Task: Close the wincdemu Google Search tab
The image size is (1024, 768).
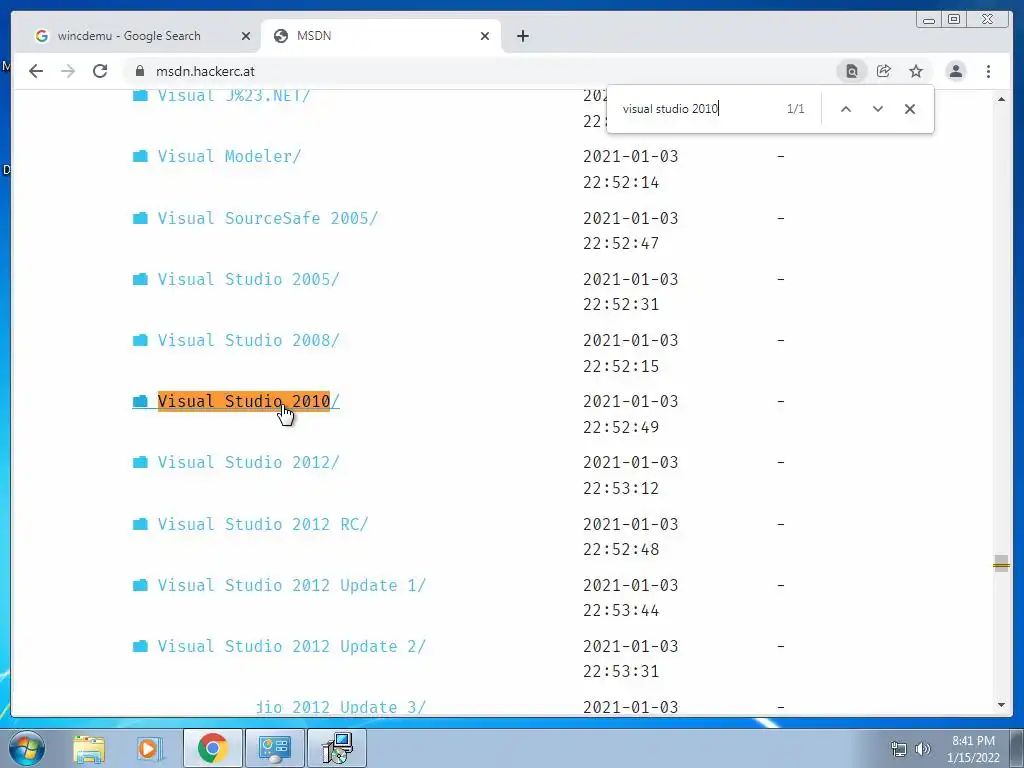Action: [246, 36]
